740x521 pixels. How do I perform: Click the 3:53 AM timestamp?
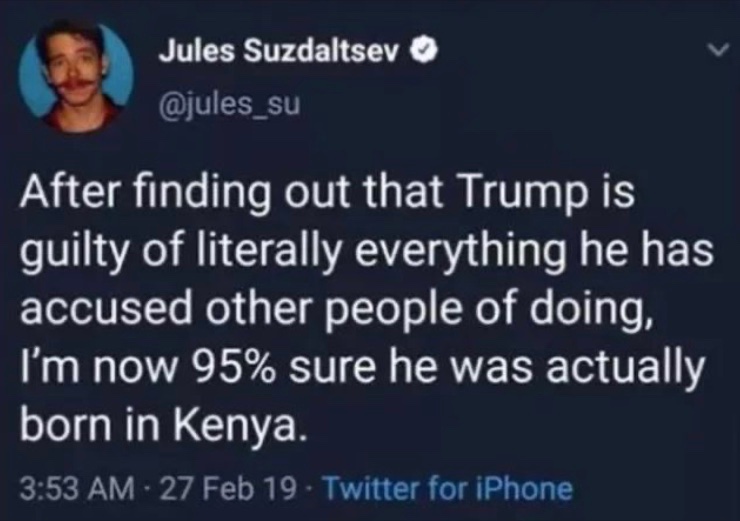(x=74, y=490)
